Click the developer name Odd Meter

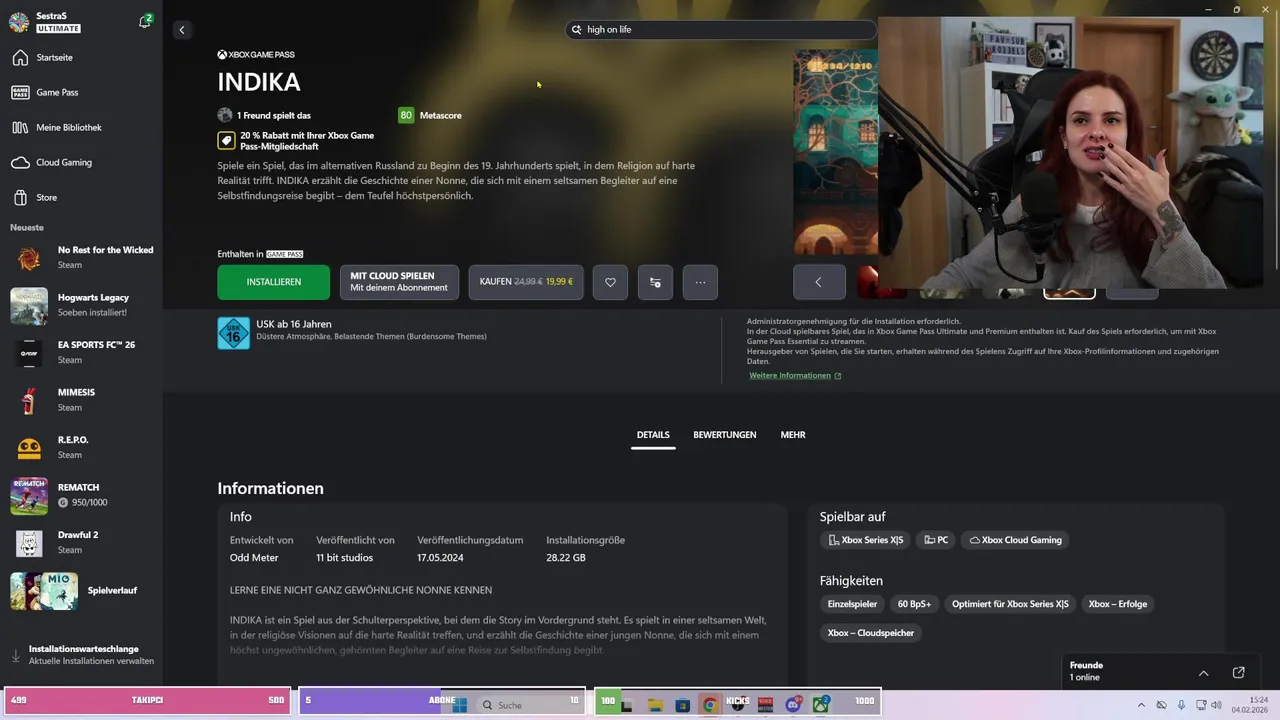click(254, 558)
